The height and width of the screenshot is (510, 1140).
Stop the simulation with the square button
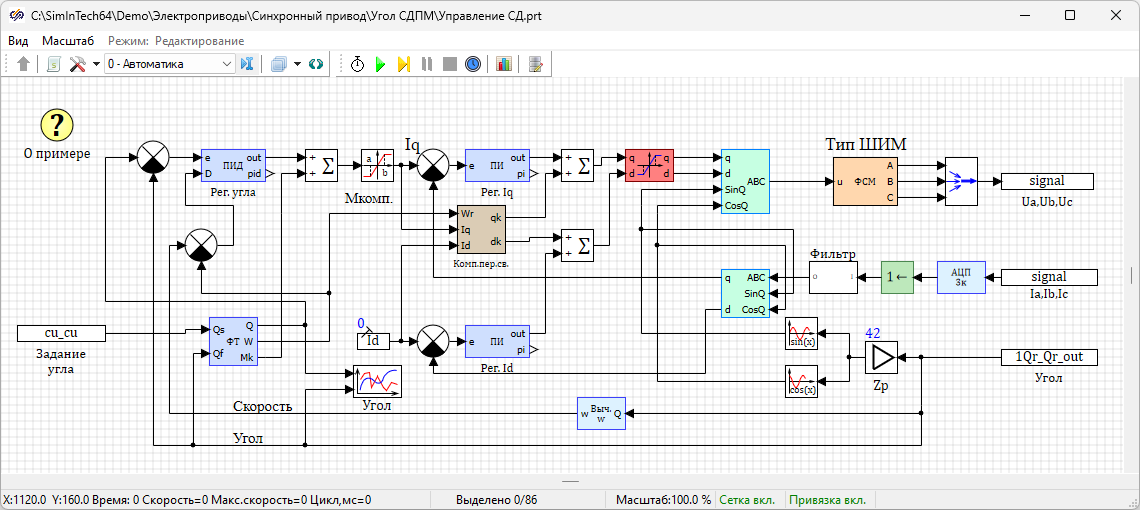[450, 64]
